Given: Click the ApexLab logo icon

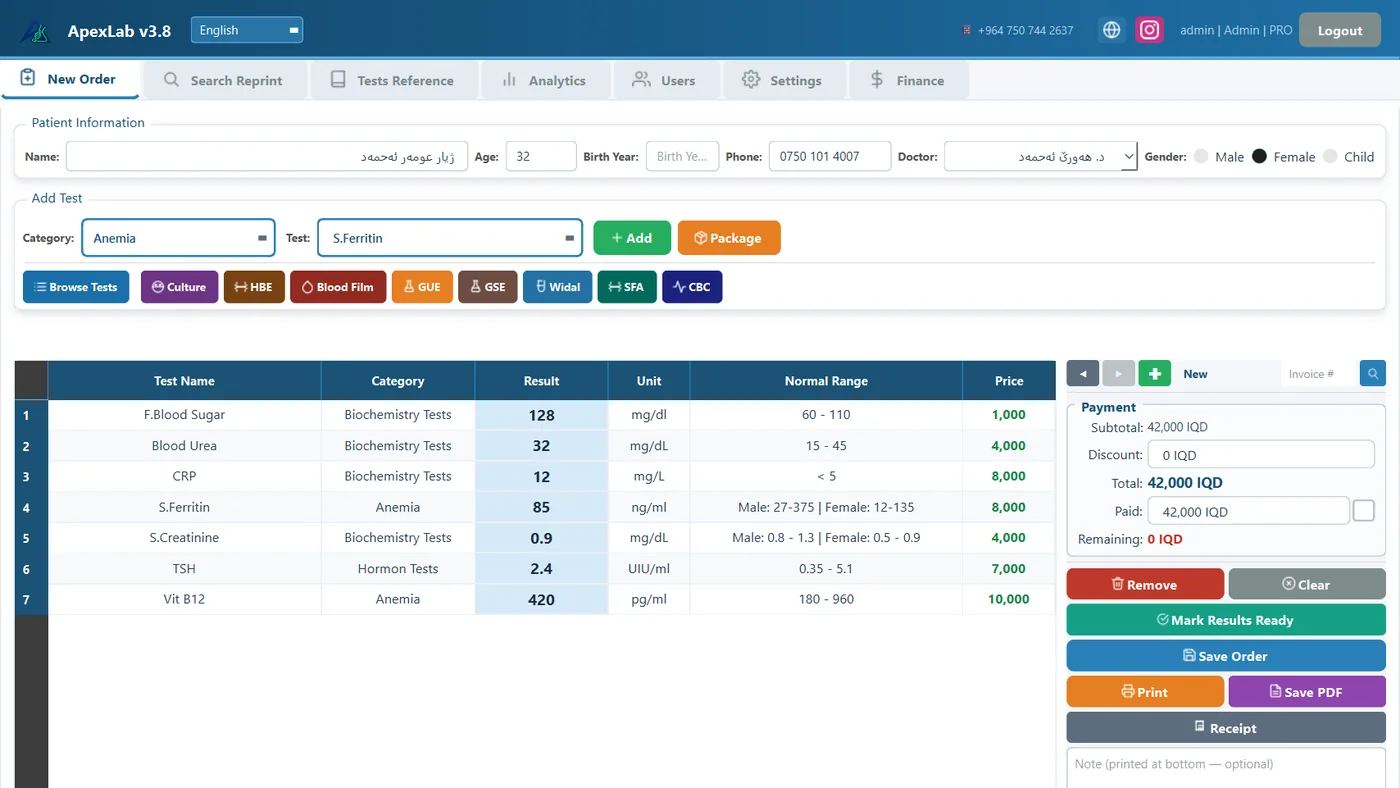Looking at the screenshot, I should pyautogui.click(x=36, y=31).
